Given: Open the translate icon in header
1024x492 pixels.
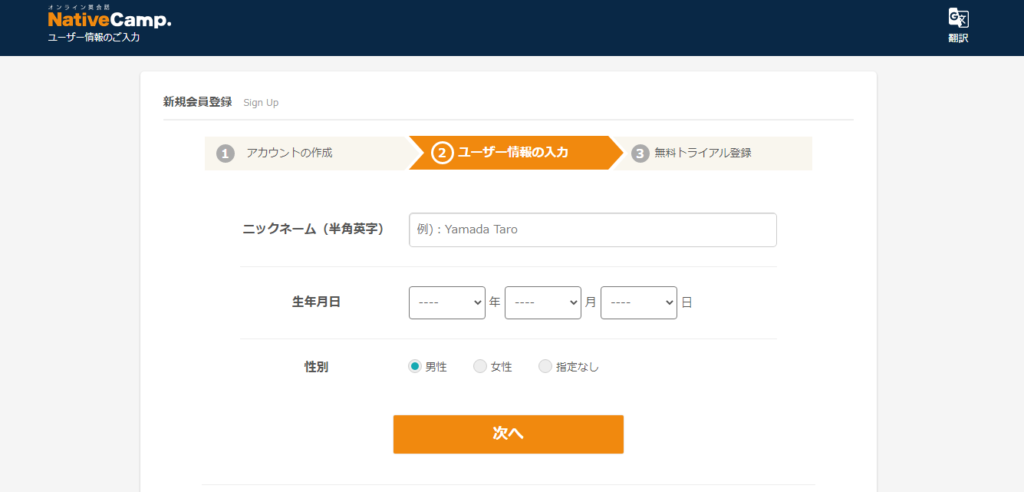Looking at the screenshot, I should click(958, 18).
